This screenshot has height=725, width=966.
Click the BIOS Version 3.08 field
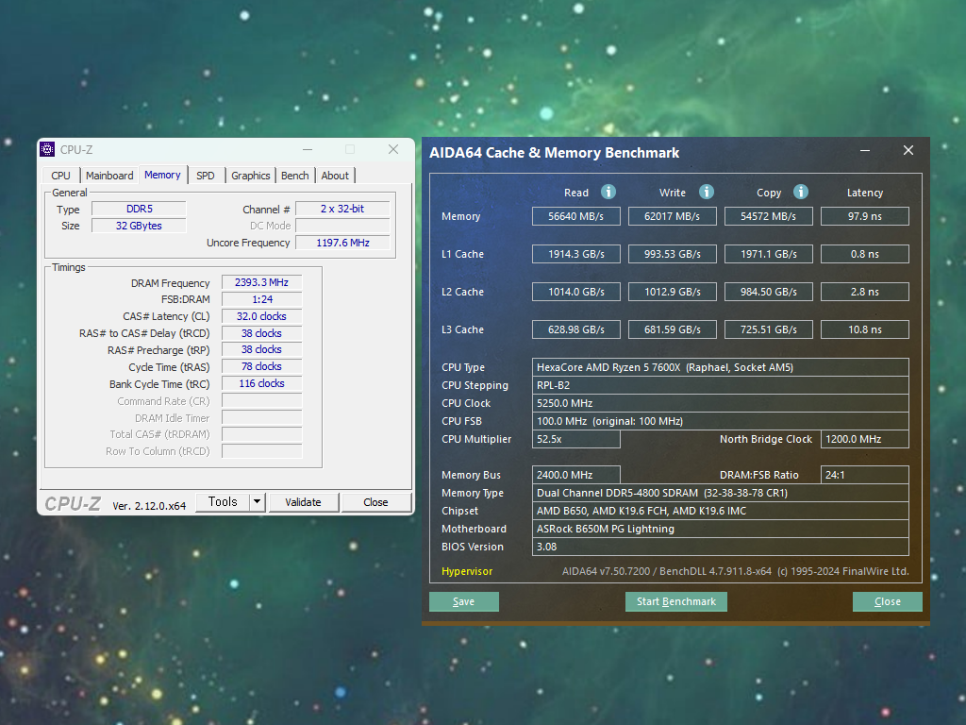pyautogui.click(x=720, y=547)
